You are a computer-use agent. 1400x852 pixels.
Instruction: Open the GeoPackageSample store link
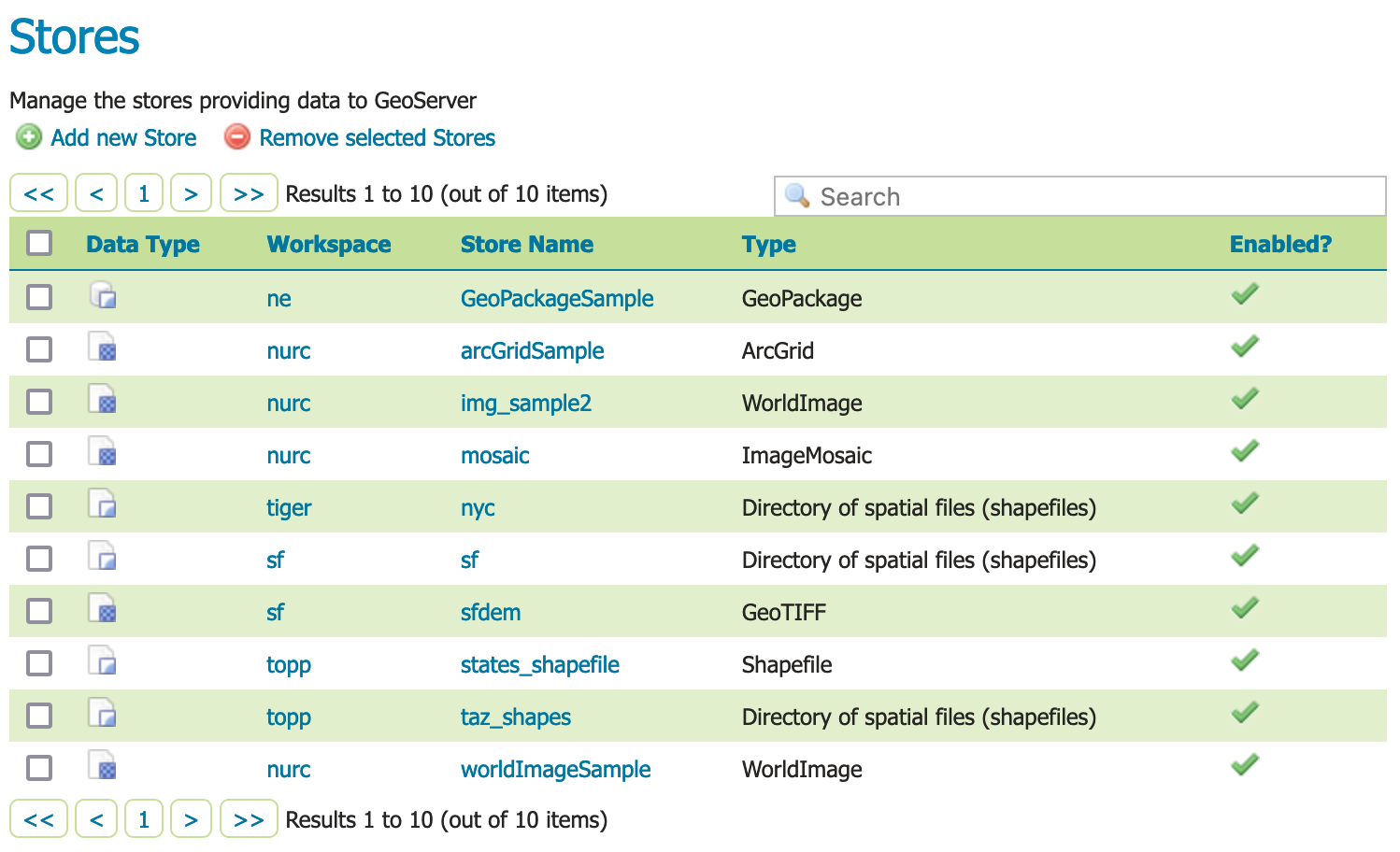(556, 299)
